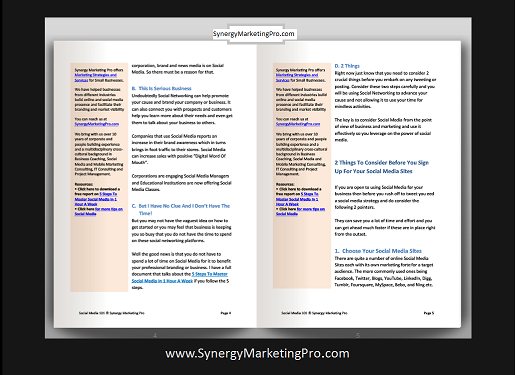Click footer 'Social Media 101' on page 4

point(112,313)
